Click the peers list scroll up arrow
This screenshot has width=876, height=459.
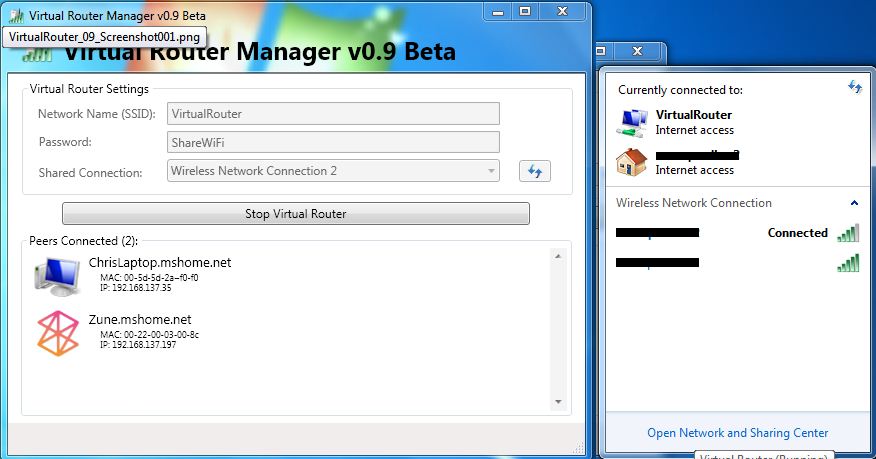[558, 256]
